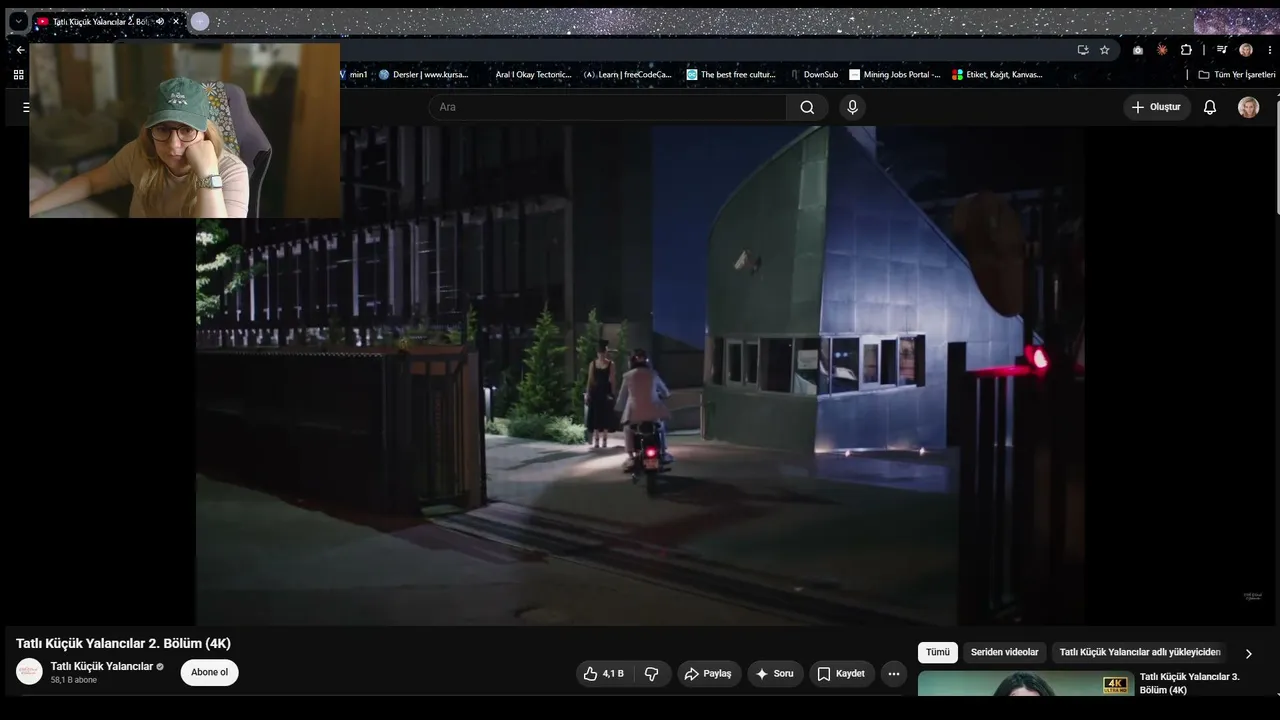Viewport: 1280px width, 720px height.
Task: Open YouTube notifications bell
Action: pyautogui.click(x=1210, y=107)
